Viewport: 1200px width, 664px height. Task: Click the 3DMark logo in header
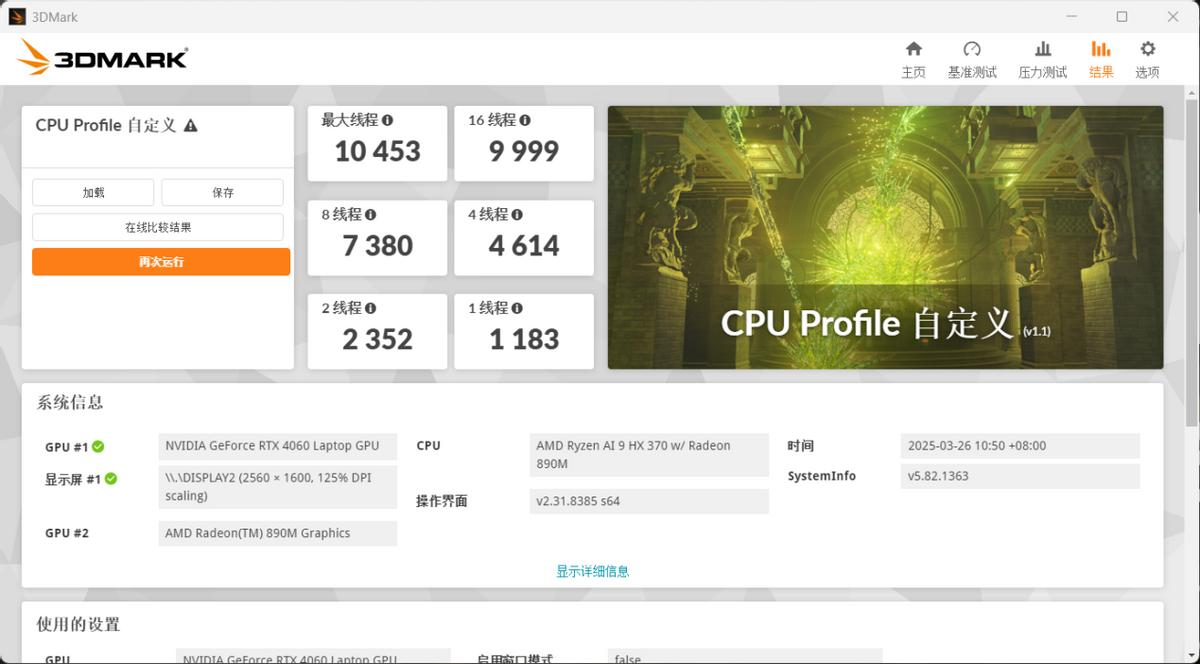[x=102, y=58]
